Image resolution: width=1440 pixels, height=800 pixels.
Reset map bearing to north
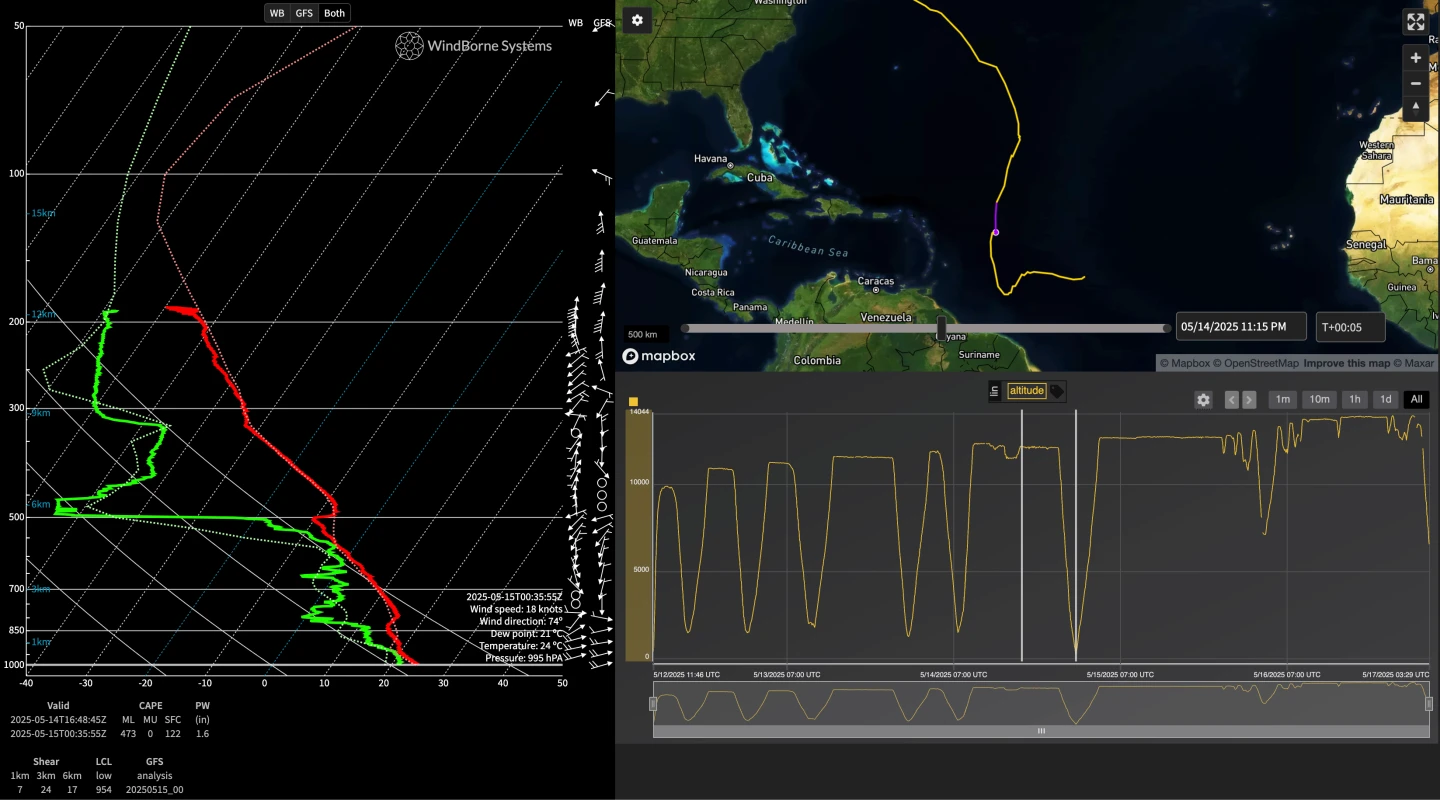point(1415,108)
